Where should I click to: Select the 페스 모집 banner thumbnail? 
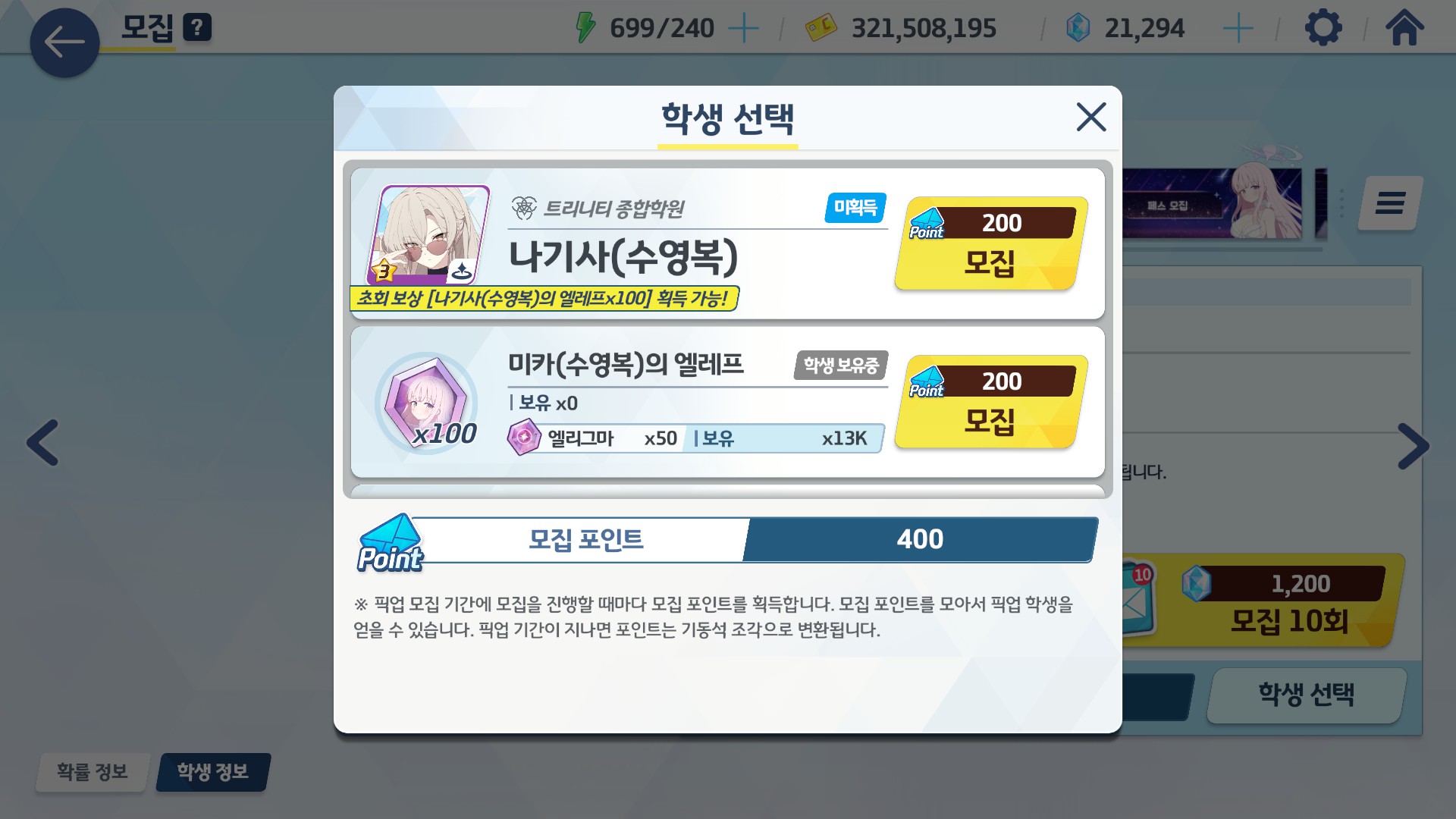(1212, 204)
